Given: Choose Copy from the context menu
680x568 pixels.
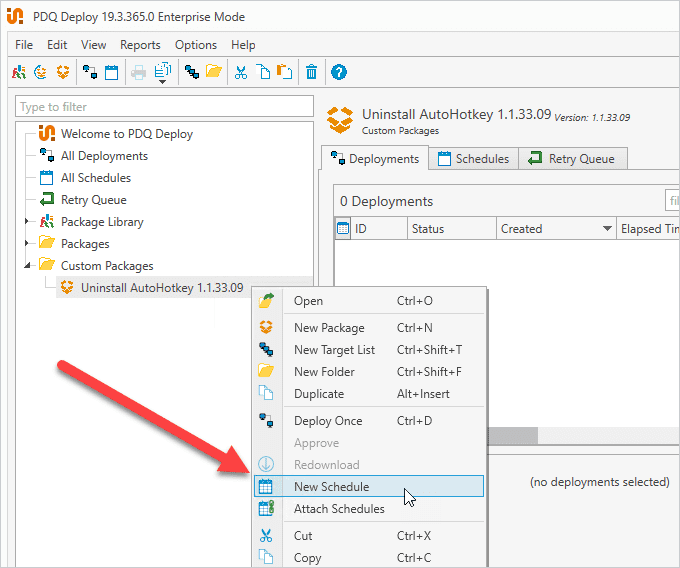Looking at the screenshot, I should (x=369, y=558).
